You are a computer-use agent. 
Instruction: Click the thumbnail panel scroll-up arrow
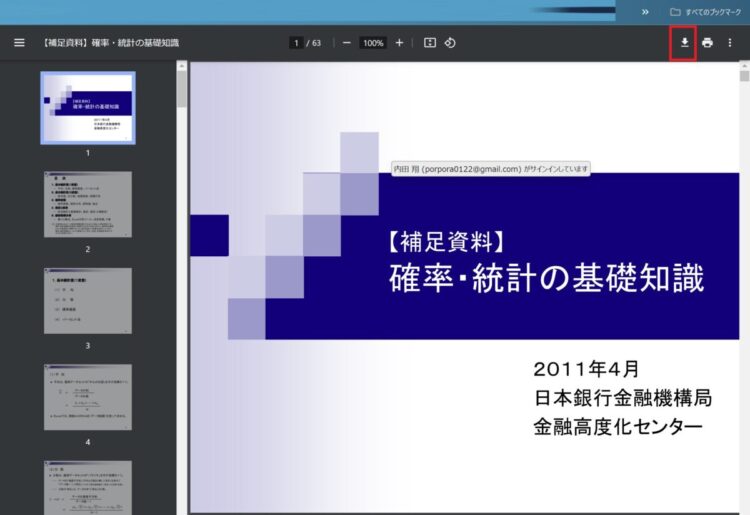tap(182, 66)
